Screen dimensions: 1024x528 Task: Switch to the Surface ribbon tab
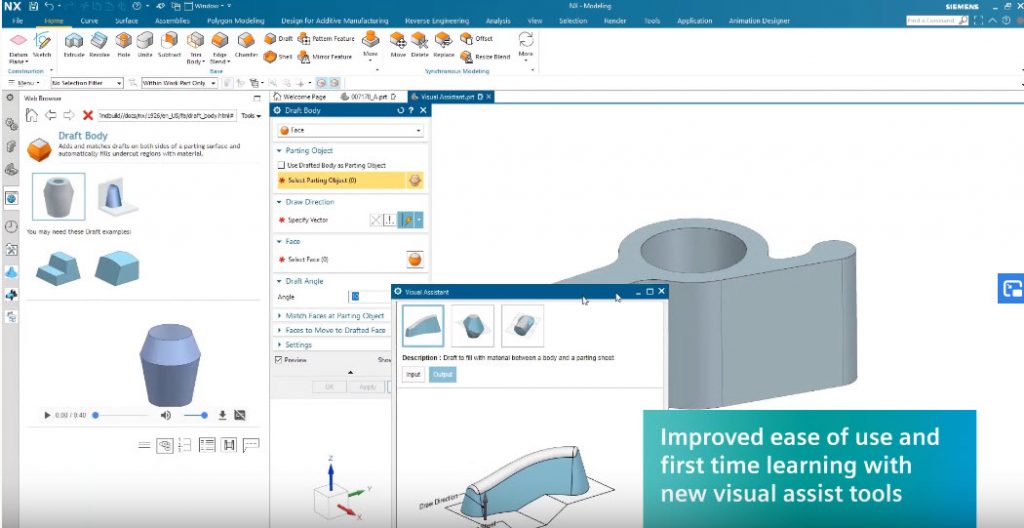click(x=127, y=20)
